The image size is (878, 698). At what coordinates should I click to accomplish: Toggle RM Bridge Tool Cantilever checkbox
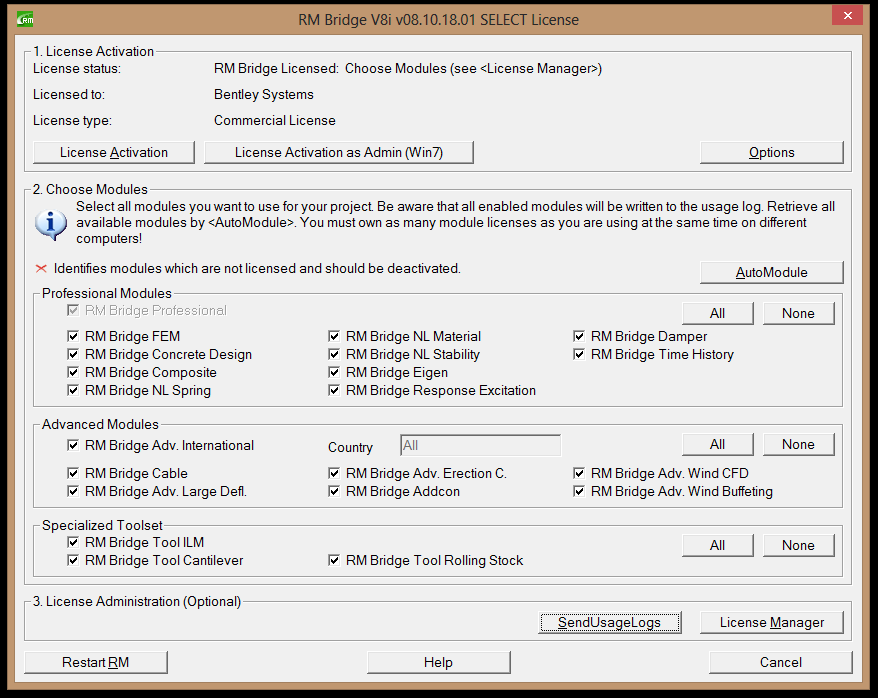[73, 560]
